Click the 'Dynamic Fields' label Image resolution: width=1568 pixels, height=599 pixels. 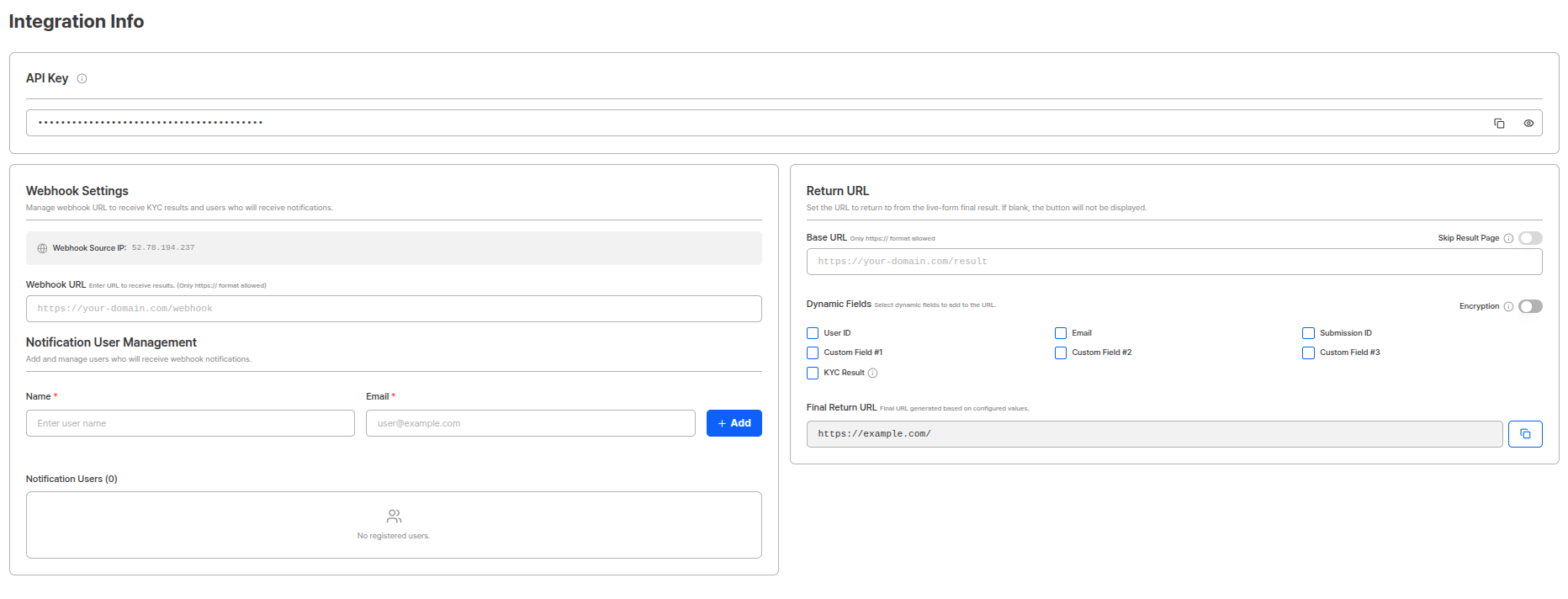tap(839, 305)
